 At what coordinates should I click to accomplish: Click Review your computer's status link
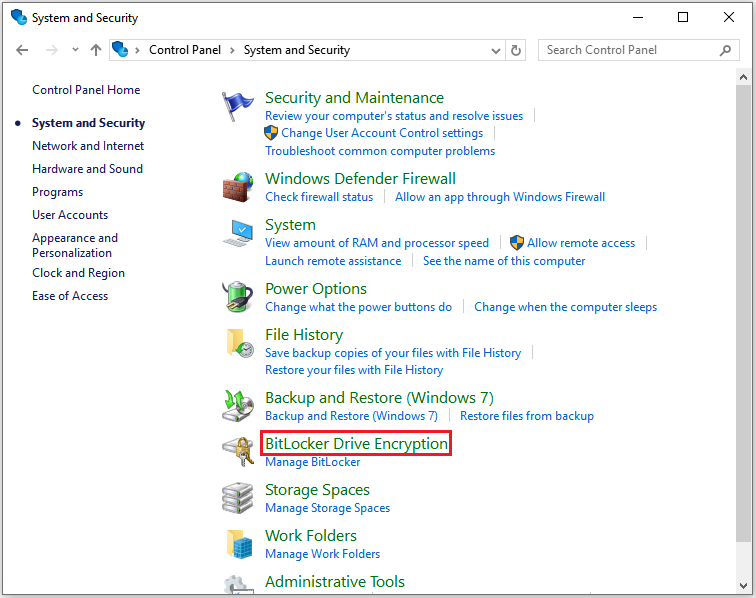[394, 116]
